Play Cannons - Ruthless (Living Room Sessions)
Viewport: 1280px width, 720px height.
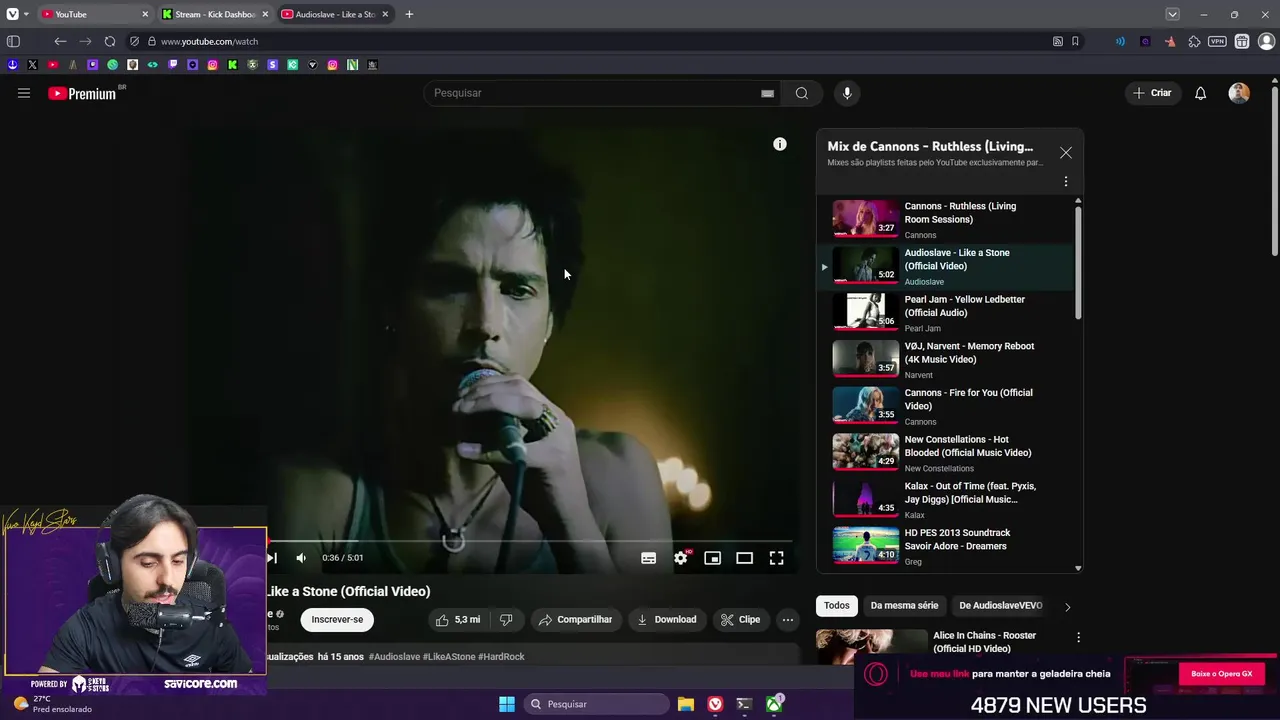coord(946,219)
